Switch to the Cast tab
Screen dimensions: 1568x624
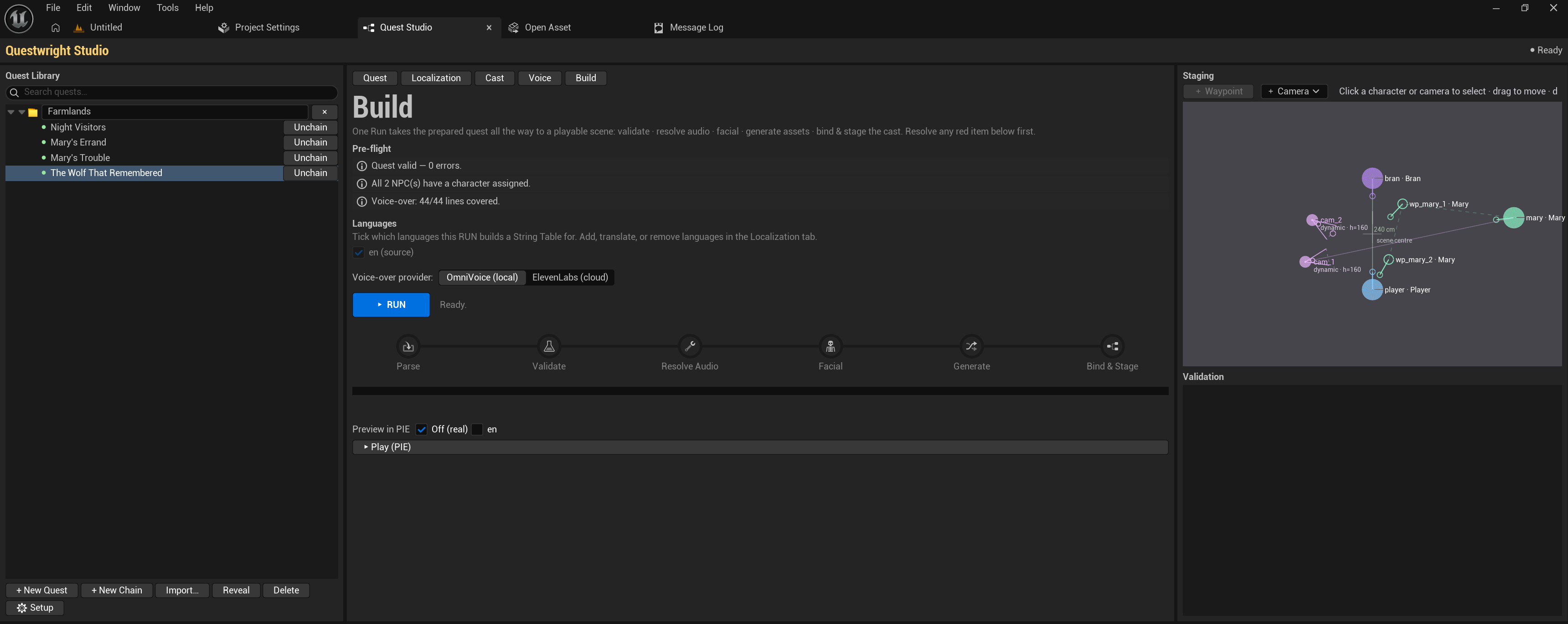(494, 78)
